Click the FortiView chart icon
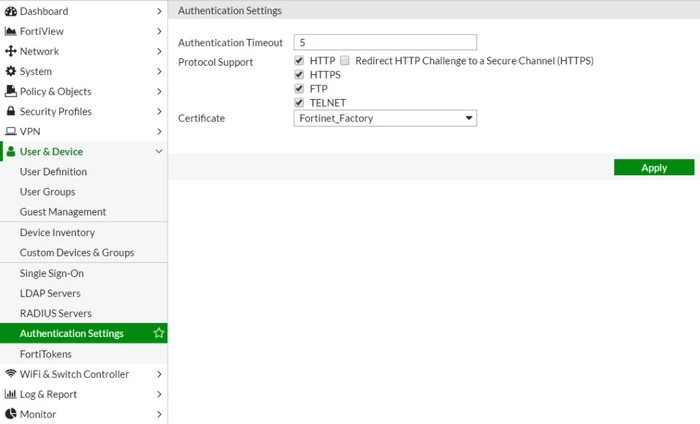The width and height of the screenshot is (700, 424). tap(10, 31)
